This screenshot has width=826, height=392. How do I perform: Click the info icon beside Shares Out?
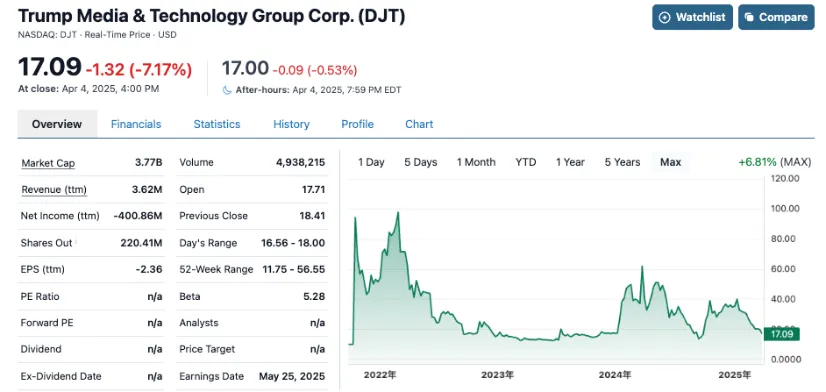[76, 242]
